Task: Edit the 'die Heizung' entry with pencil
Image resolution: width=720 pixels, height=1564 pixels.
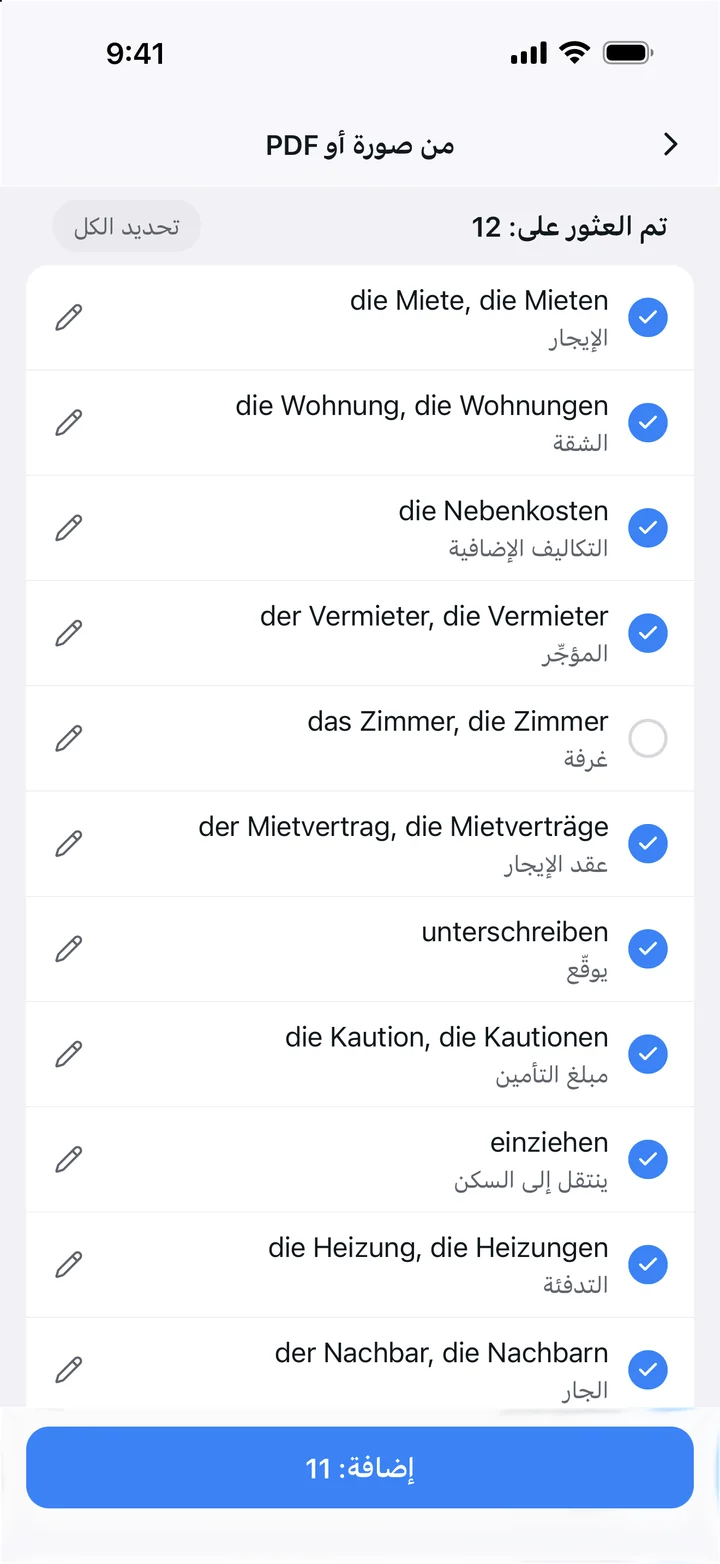Action: coord(68,1265)
